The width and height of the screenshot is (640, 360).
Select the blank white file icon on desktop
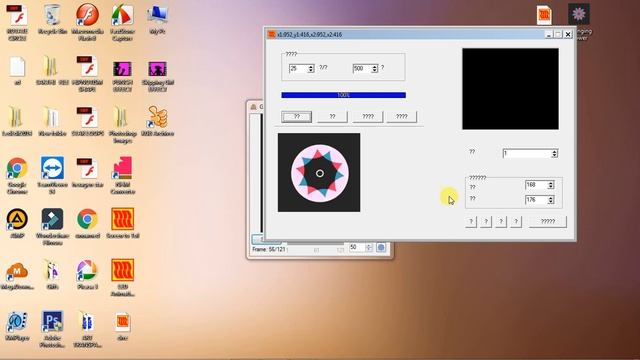pos(17,67)
